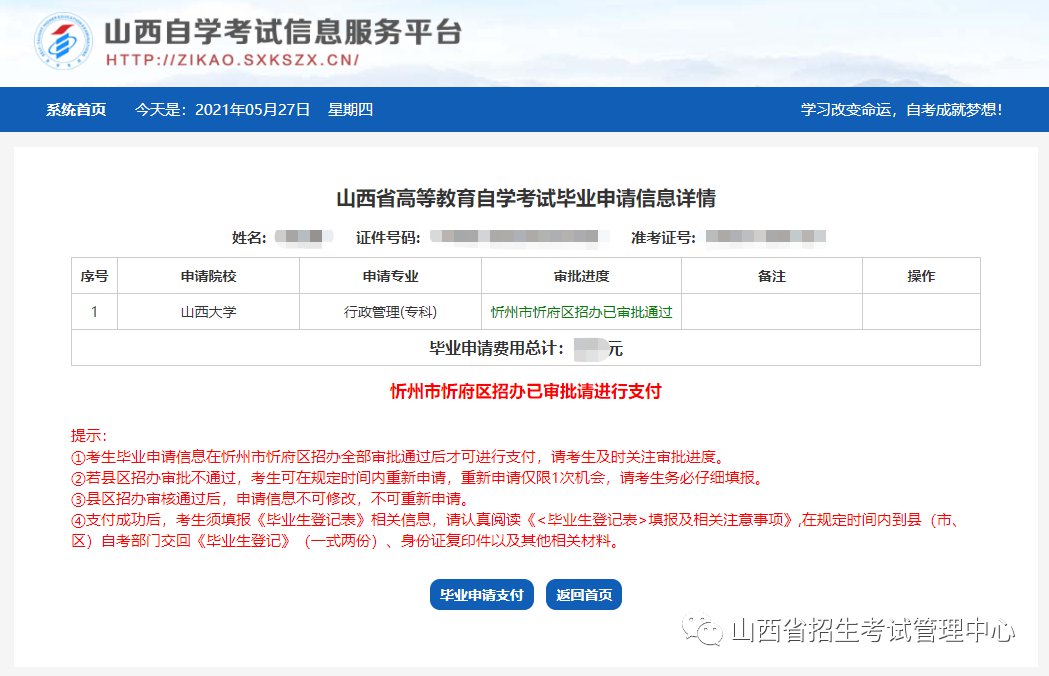The width and height of the screenshot is (1049, 676).
Task: Click the green 忻州市忻府区招办已审批通过 status text
Action: click(581, 312)
